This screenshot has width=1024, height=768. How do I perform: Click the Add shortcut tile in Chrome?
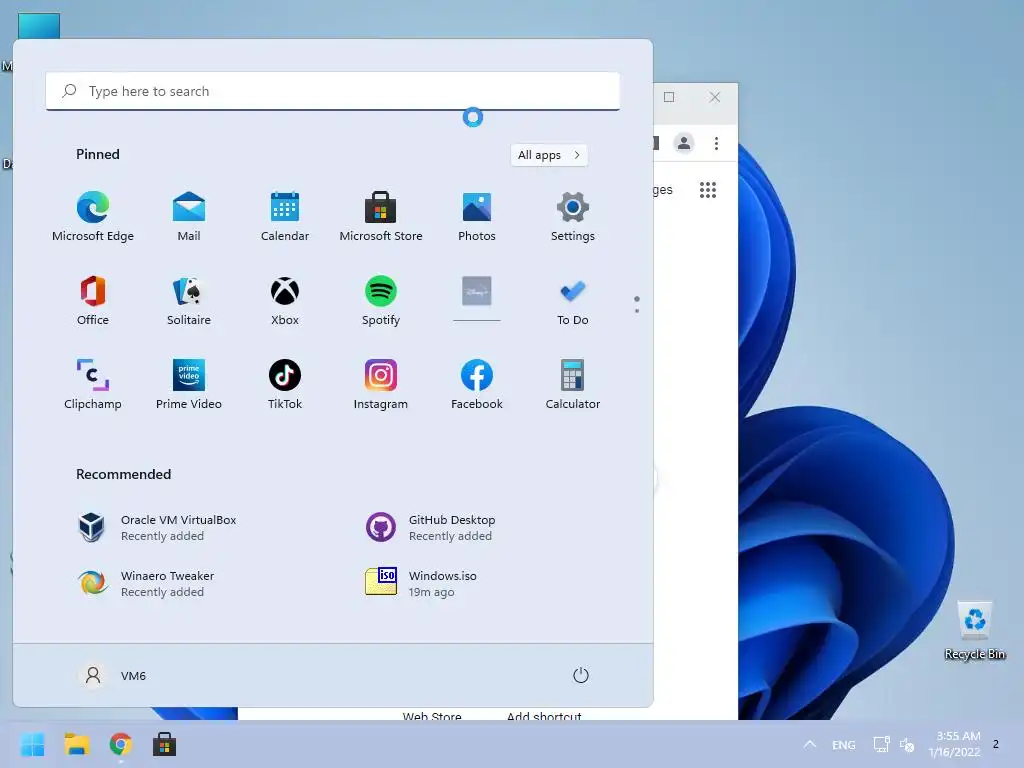point(544,715)
